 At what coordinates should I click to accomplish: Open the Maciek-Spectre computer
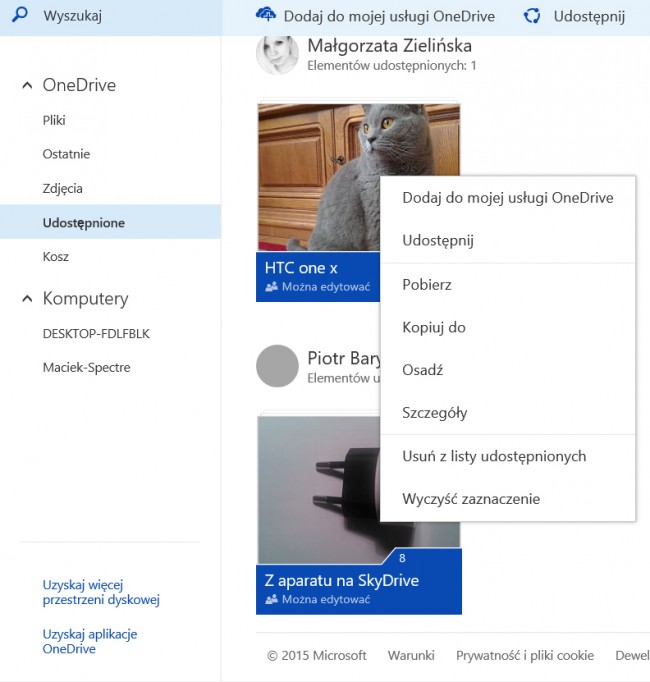pyautogui.click(x=87, y=368)
